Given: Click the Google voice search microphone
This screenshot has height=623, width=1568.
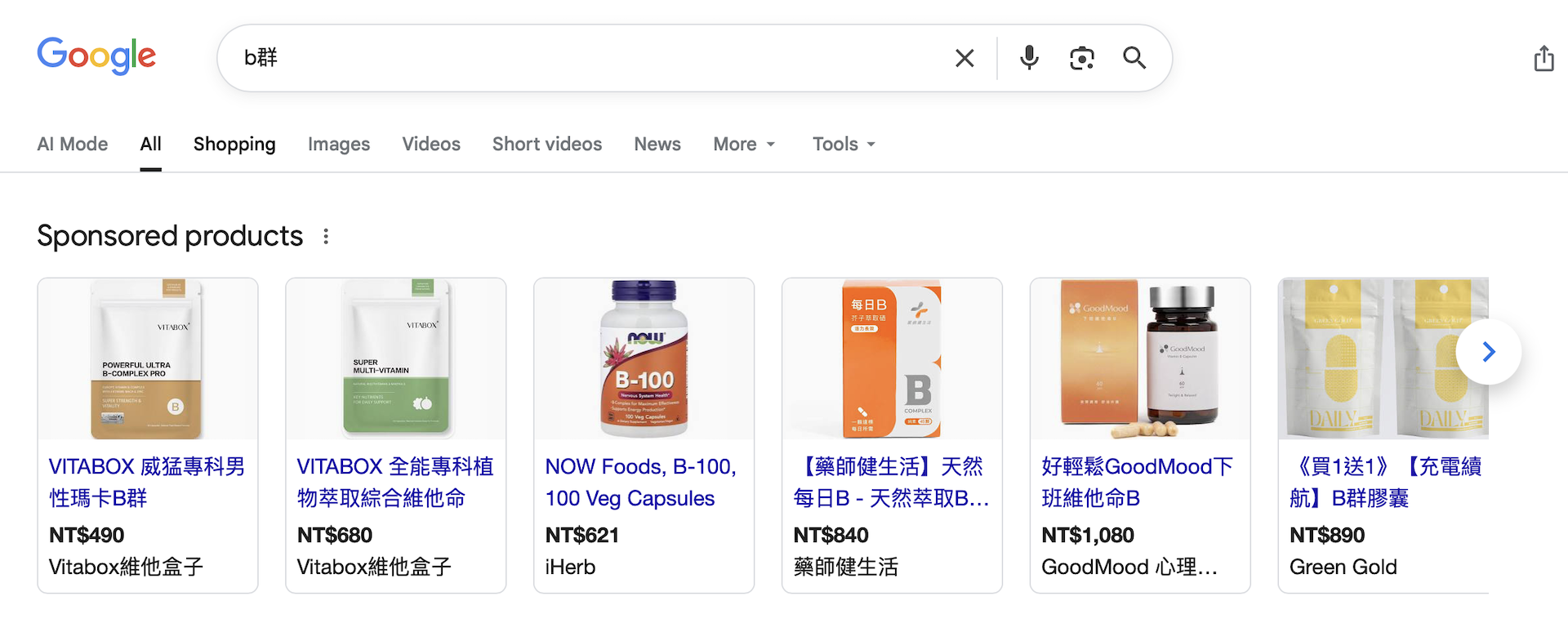Looking at the screenshot, I should point(1028,57).
